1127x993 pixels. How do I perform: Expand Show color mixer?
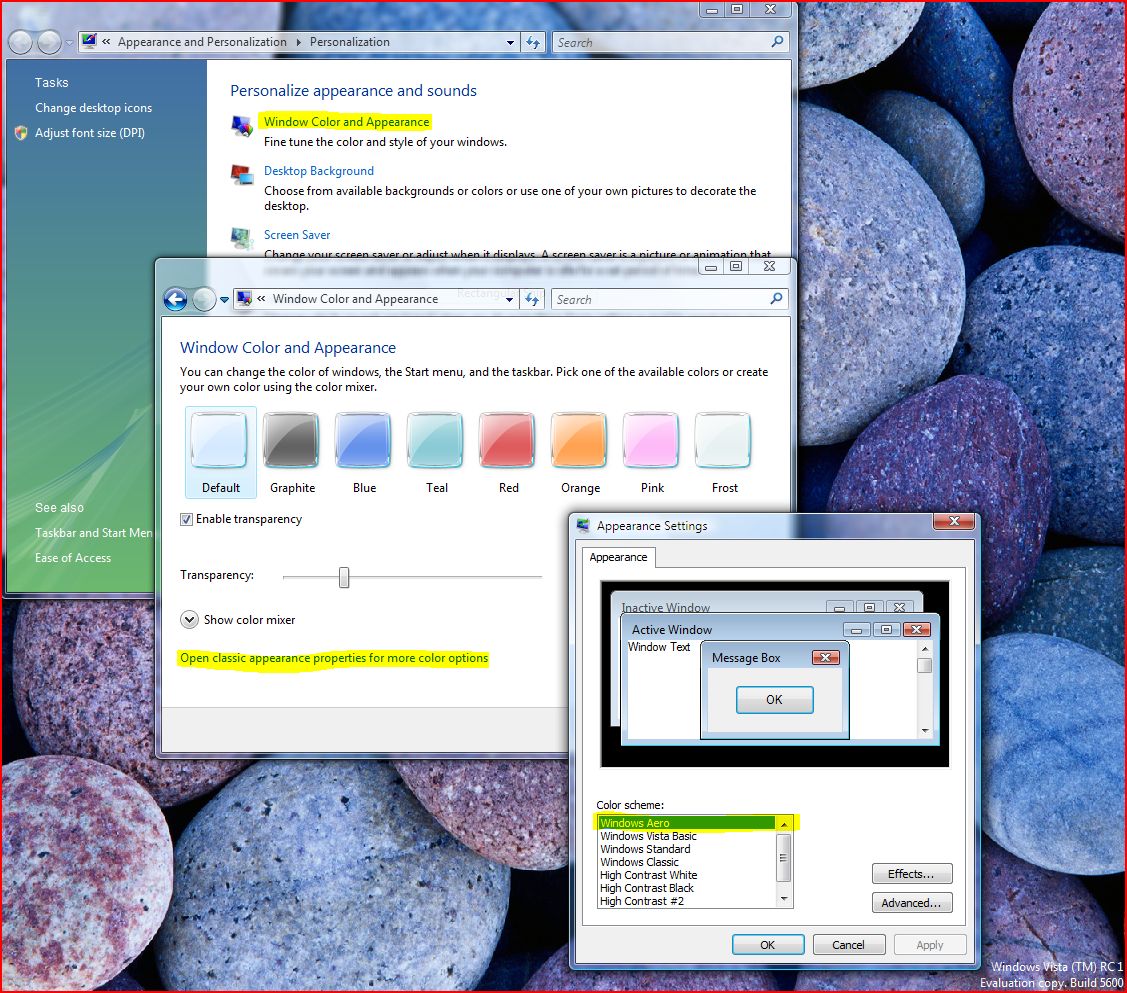pos(189,619)
